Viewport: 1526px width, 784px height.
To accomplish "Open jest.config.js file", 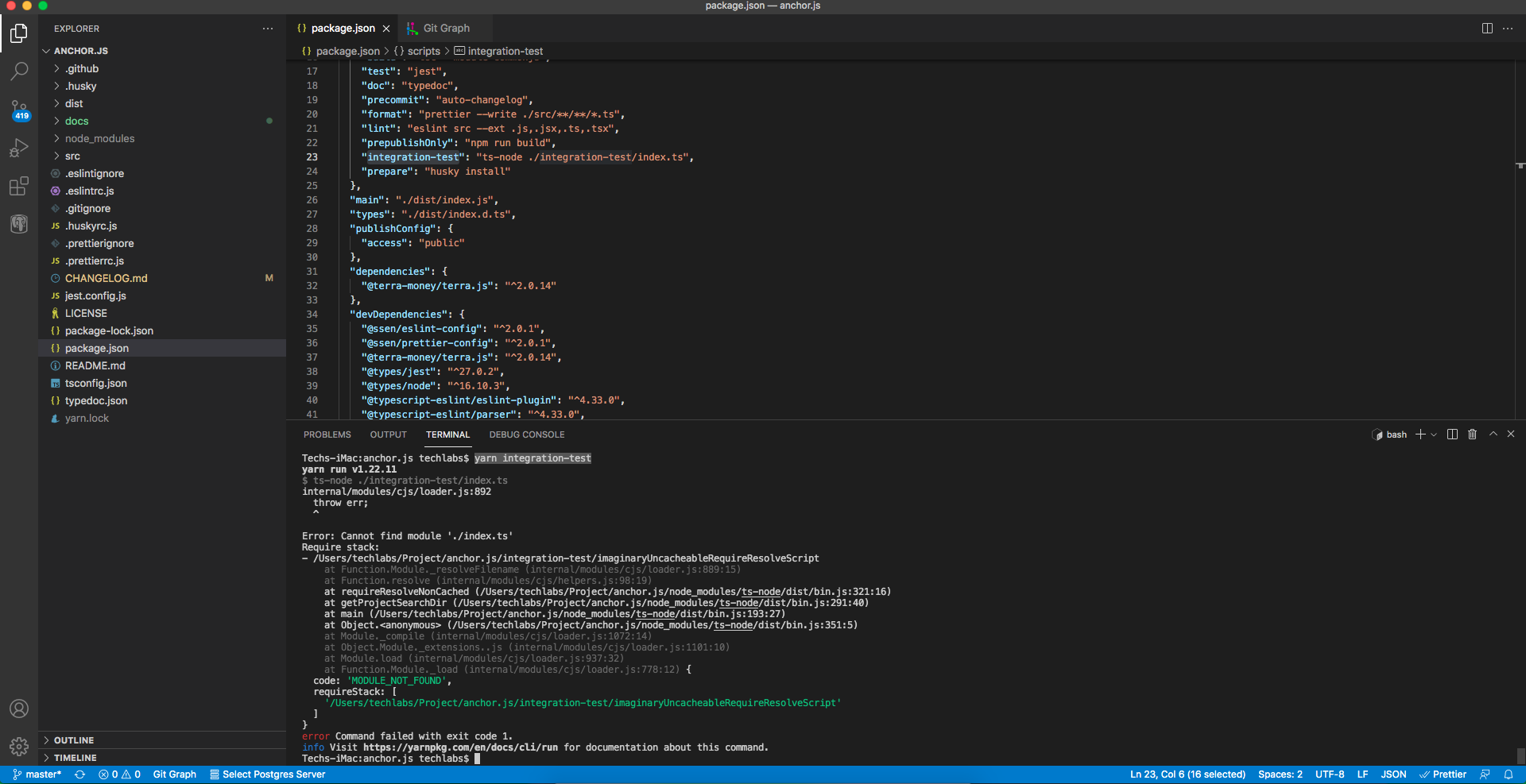I will [x=162, y=296].
